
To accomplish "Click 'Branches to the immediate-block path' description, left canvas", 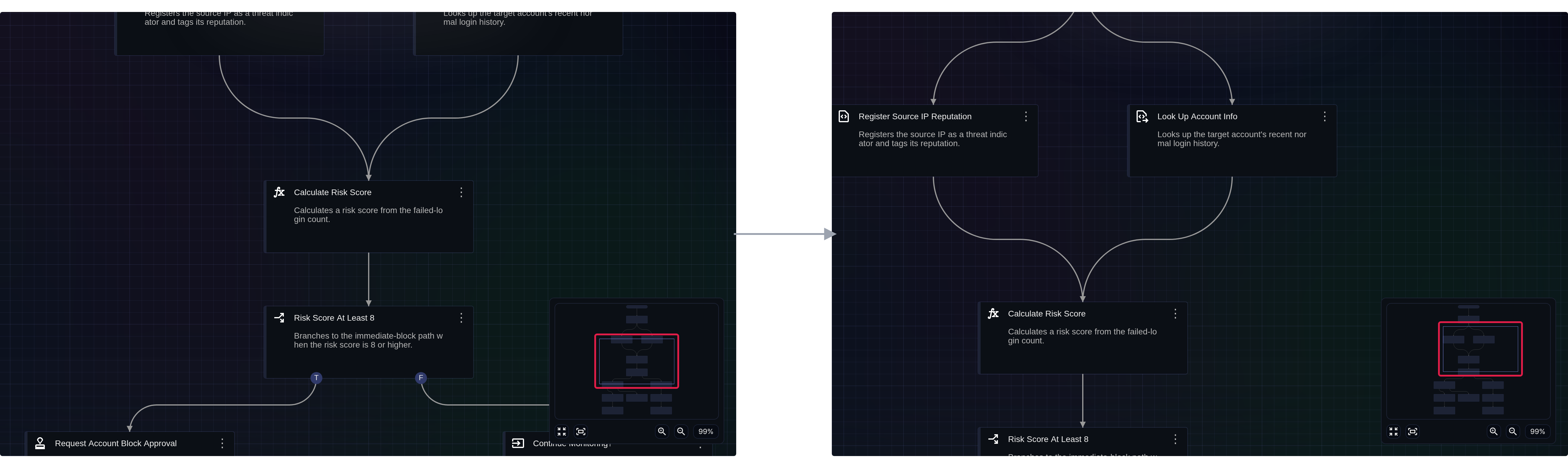I will (x=368, y=340).
